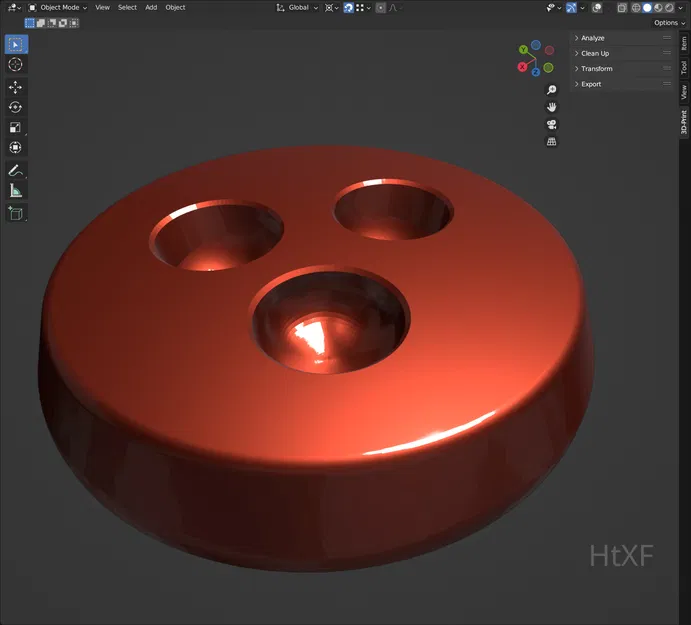
Task: Open the Options dropdown
Action: click(x=669, y=23)
